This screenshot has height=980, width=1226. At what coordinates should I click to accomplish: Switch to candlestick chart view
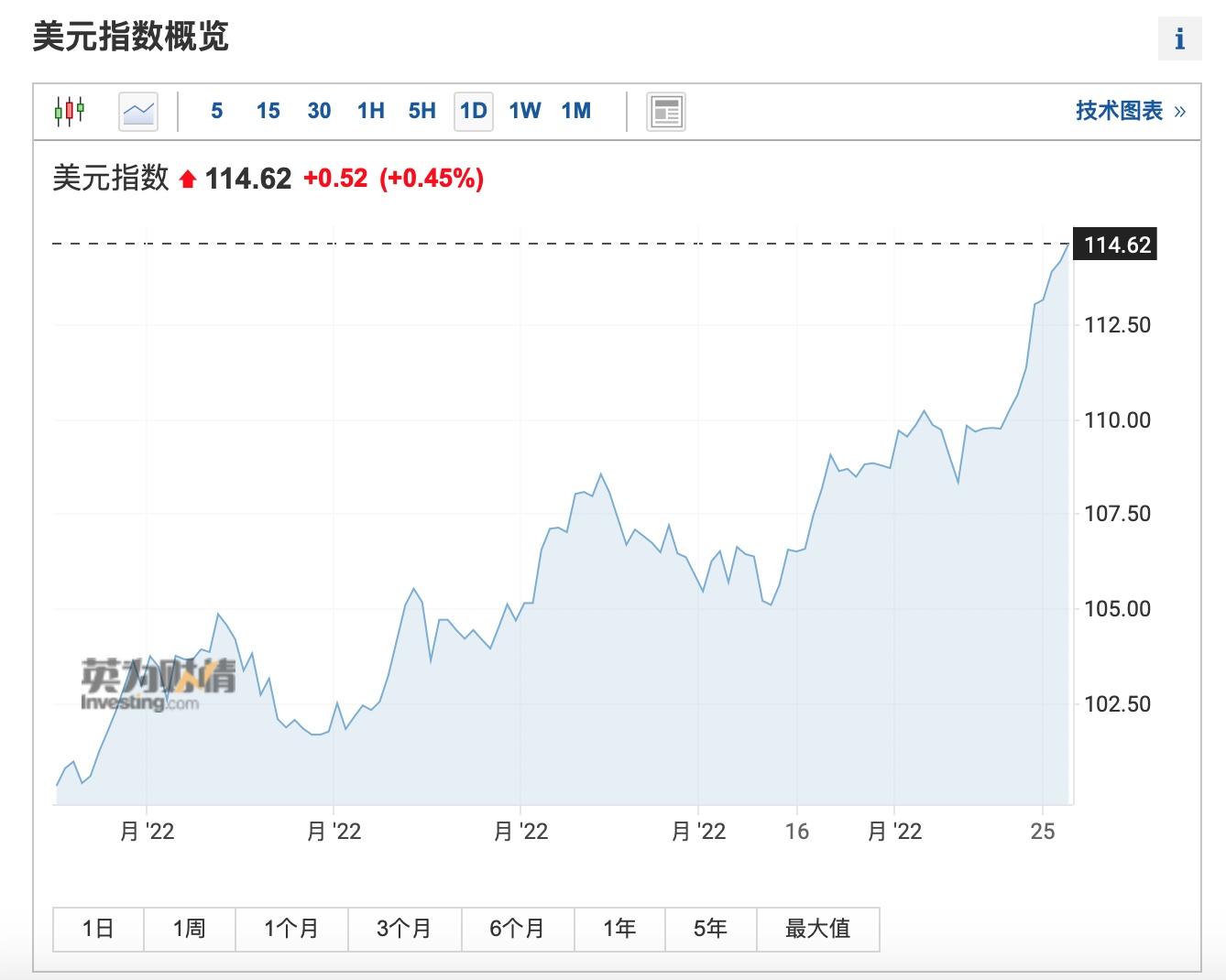(69, 111)
